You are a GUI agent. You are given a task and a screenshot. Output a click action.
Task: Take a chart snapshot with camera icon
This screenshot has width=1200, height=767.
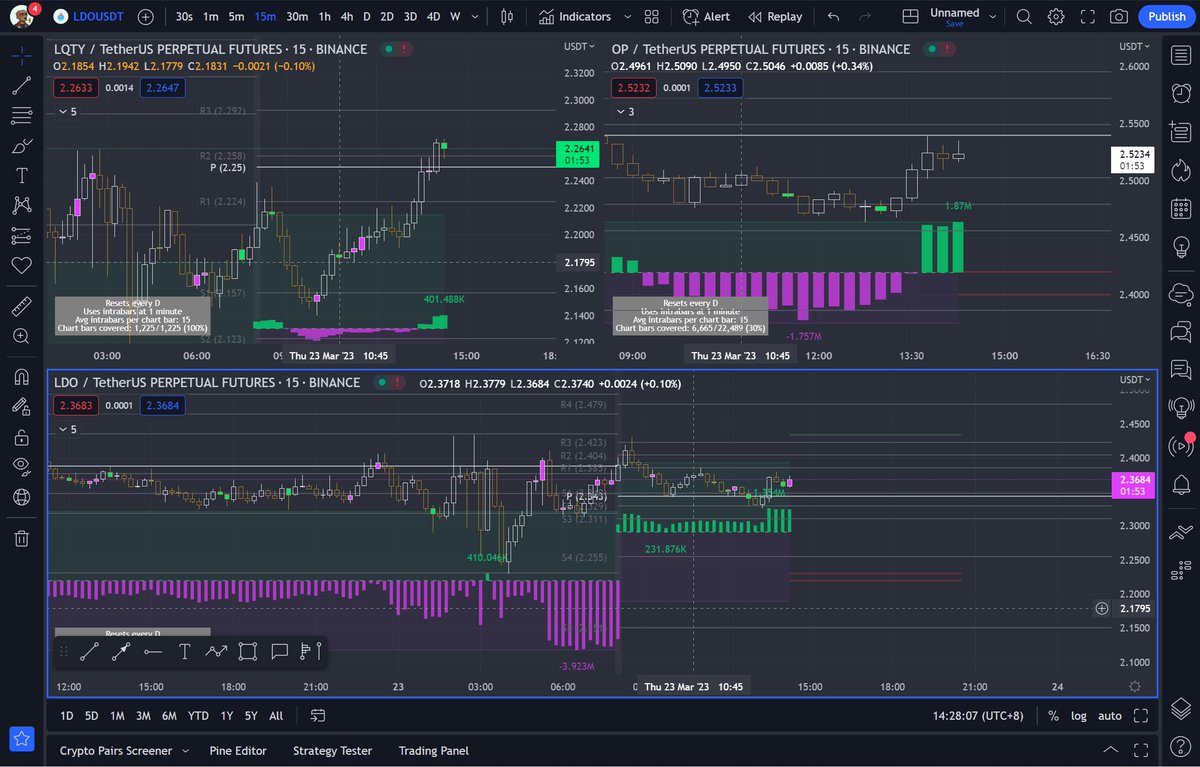[x=1119, y=16]
